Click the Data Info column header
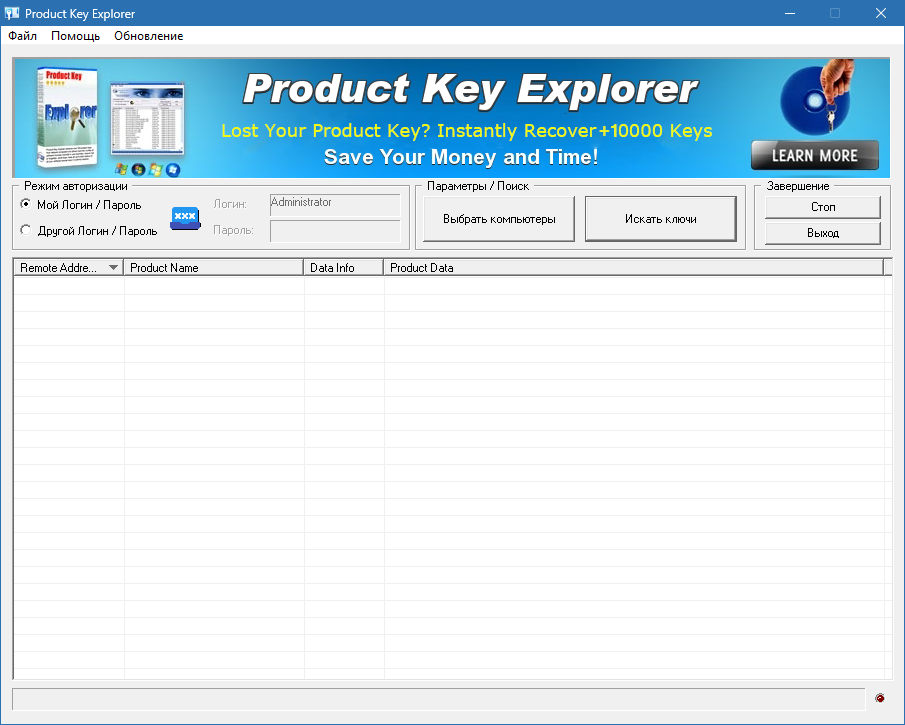Image resolution: width=905 pixels, height=725 pixels. point(343,267)
